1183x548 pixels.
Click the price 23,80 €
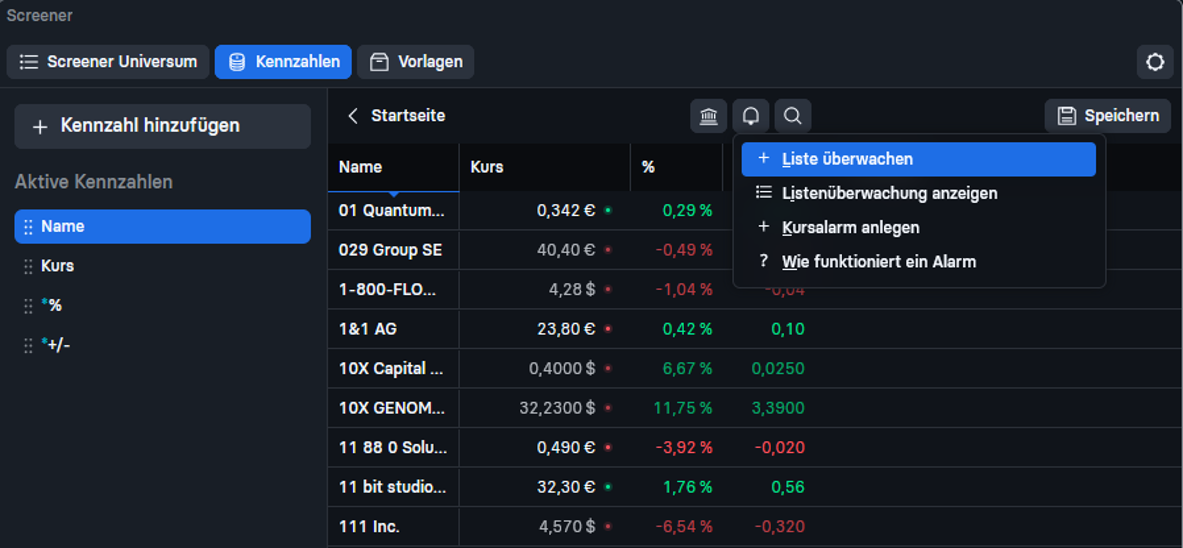pos(566,329)
